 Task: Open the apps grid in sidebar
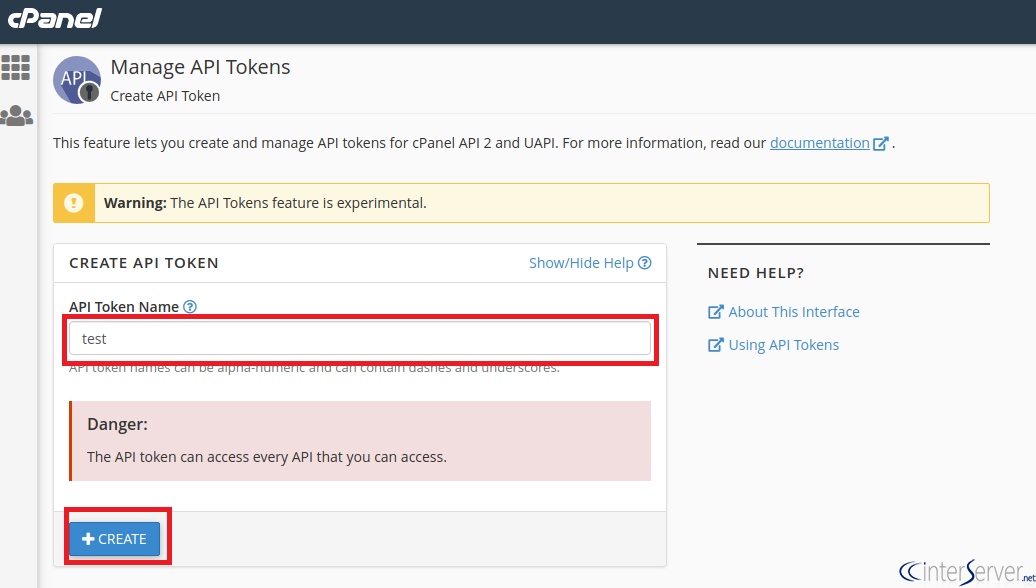pos(16,67)
